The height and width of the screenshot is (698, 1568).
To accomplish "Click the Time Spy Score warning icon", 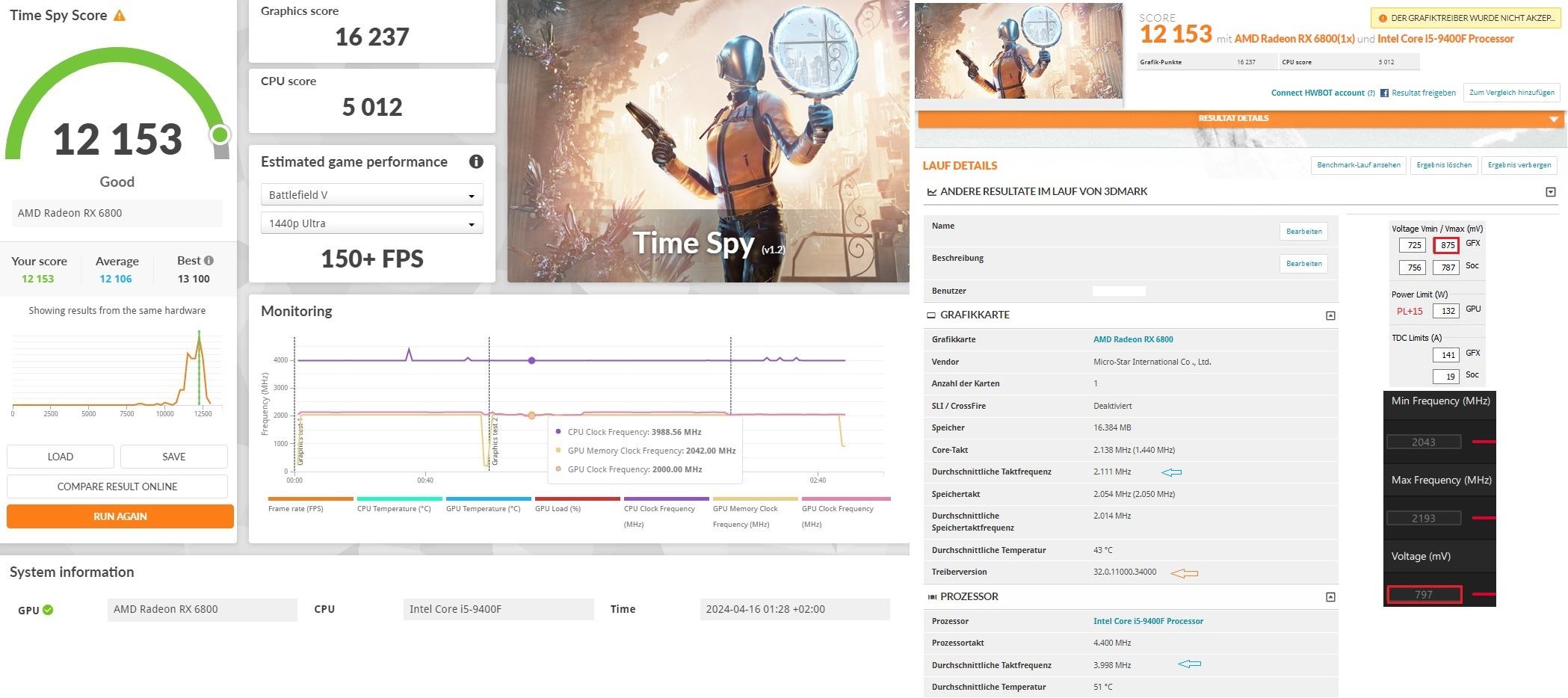I will [120, 15].
